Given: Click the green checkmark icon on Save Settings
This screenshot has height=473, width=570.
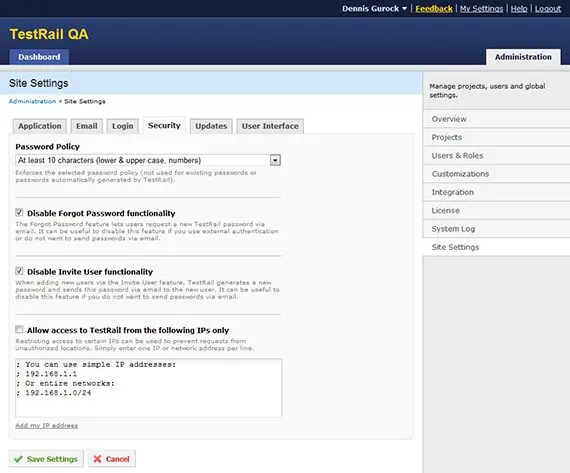Looking at the screenshot, I should click(18, 459).
